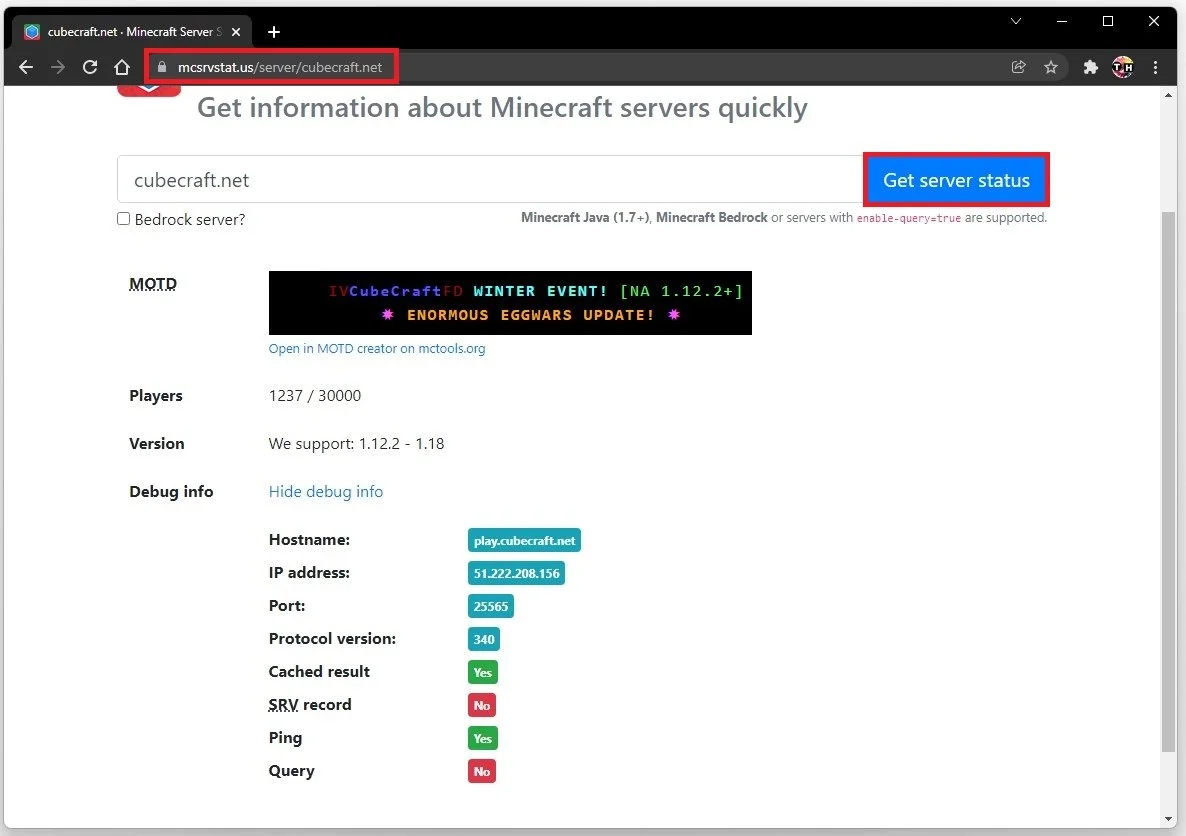The image size is (1186, 836).
Task: Open the extensions puzzle icon
Action: coord(1090,67)
